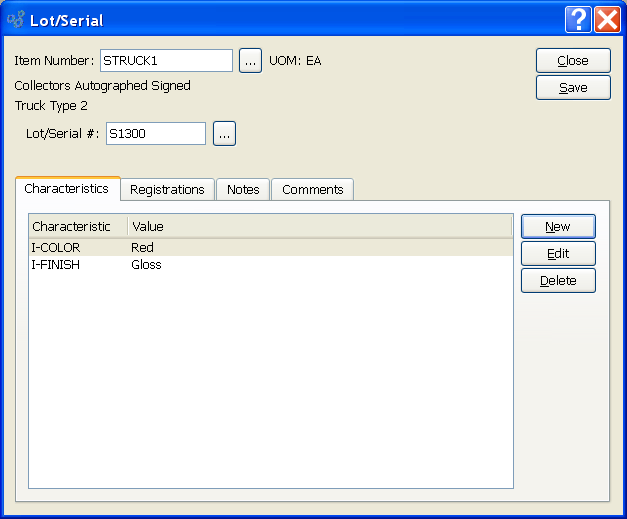The width and height of the screenshot is (627, 519).
Task: Open the Comments tab
Action: pos(313,190)
